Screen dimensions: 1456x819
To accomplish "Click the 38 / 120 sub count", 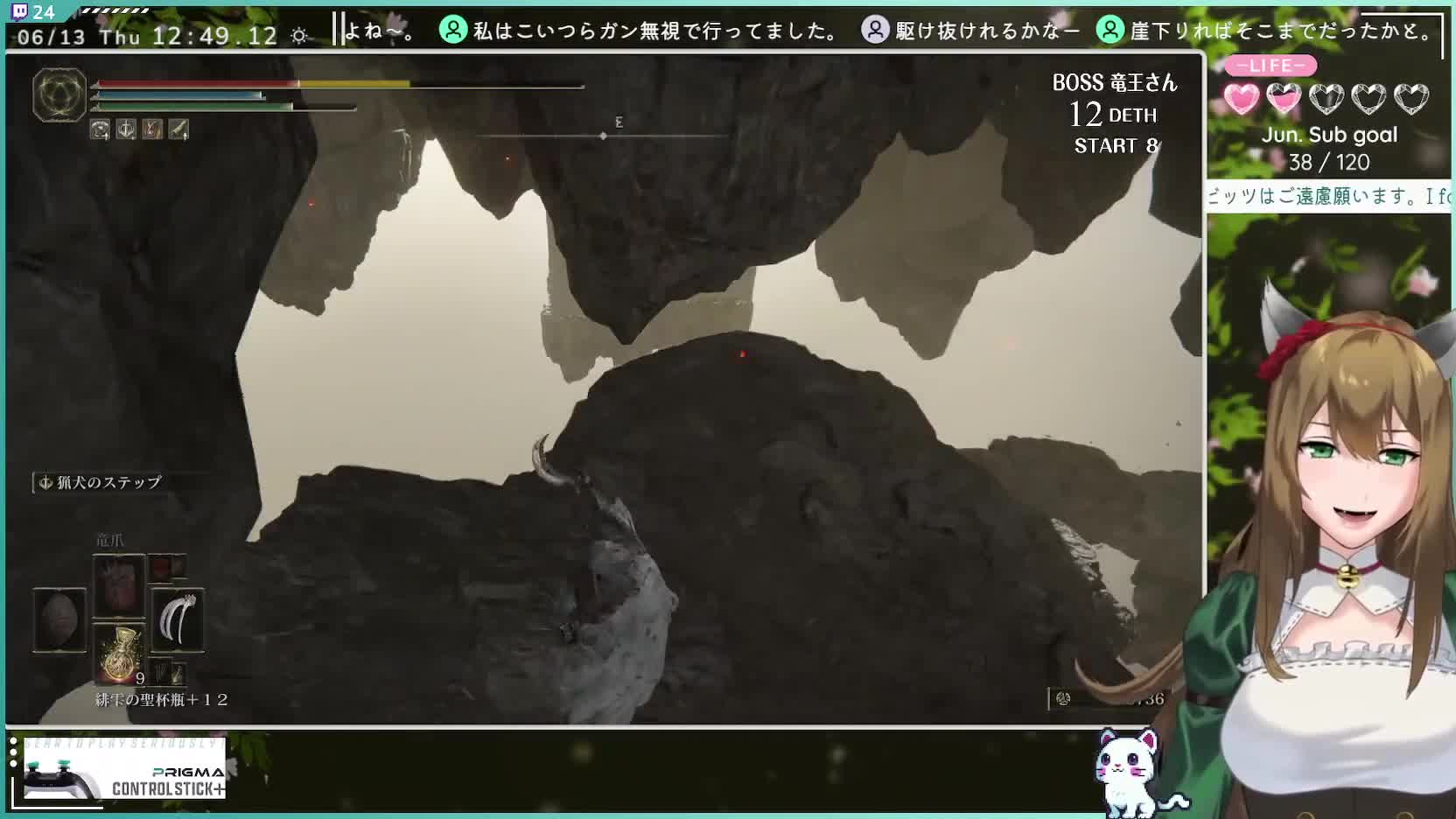I will tap(1329, 162).
